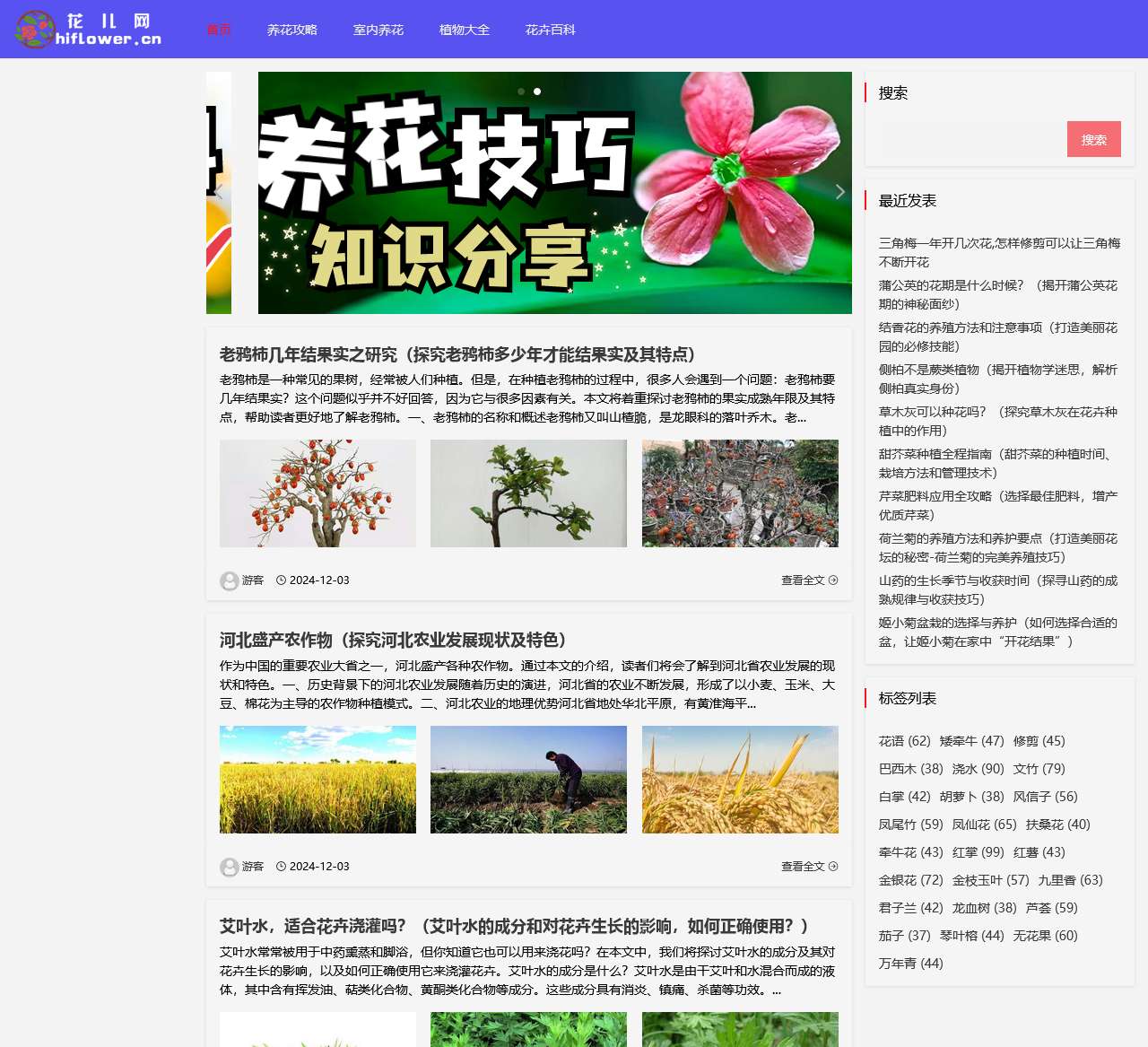The image size is (1148, 1047).
Task: Click the previous-slide arrow on the carousel
Action: (219, 191)
